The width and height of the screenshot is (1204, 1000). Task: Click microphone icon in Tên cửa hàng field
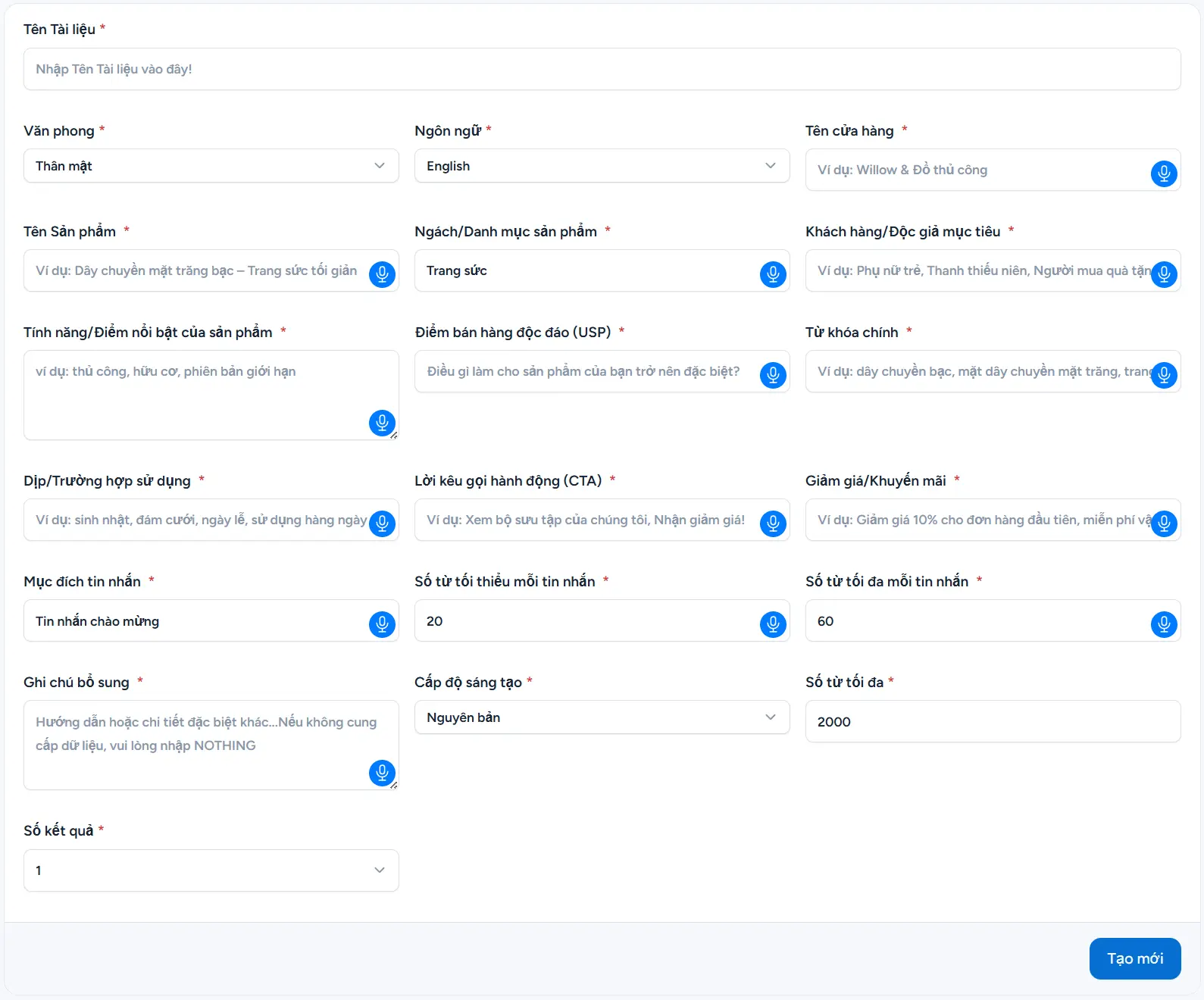(x=1164, y=173)
